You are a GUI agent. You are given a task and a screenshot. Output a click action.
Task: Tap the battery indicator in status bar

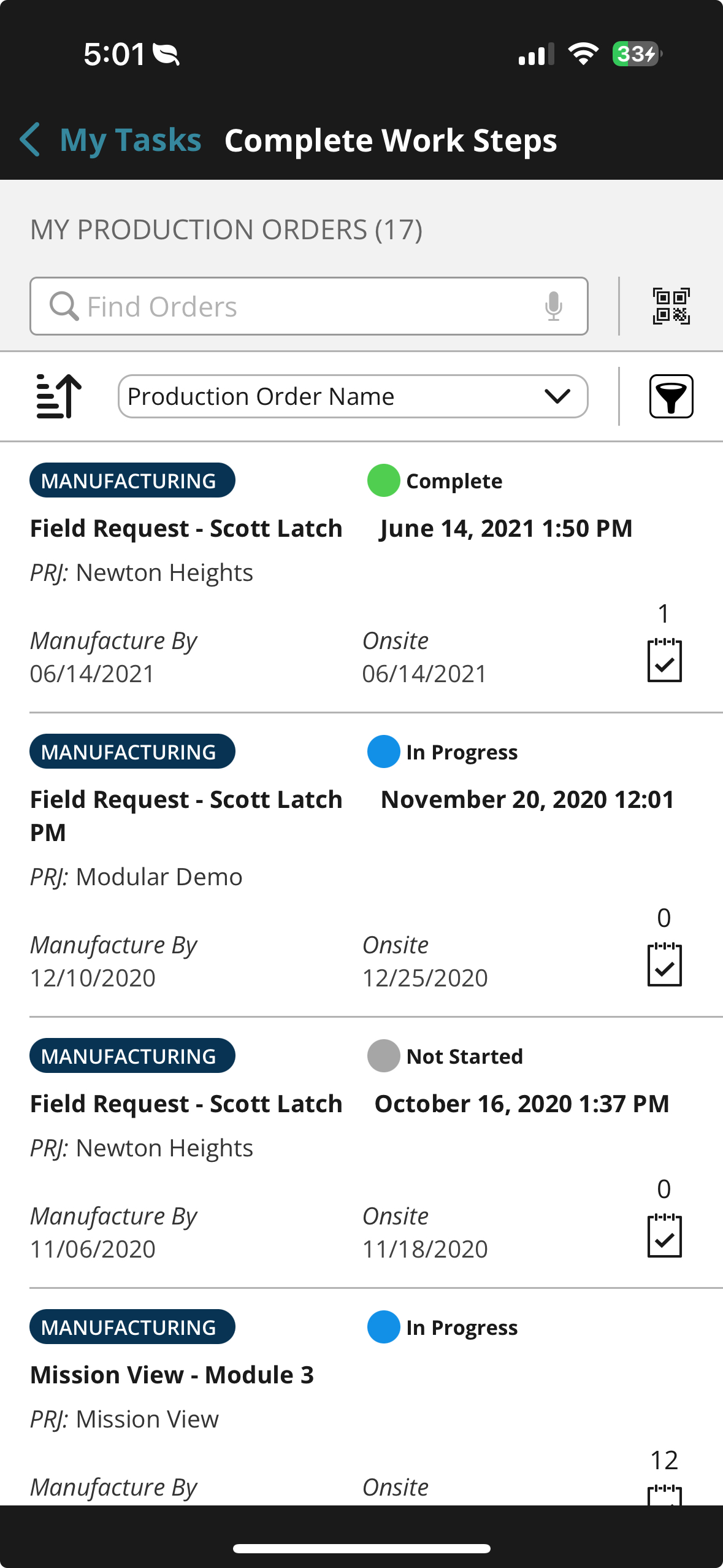tap(637, 54)
